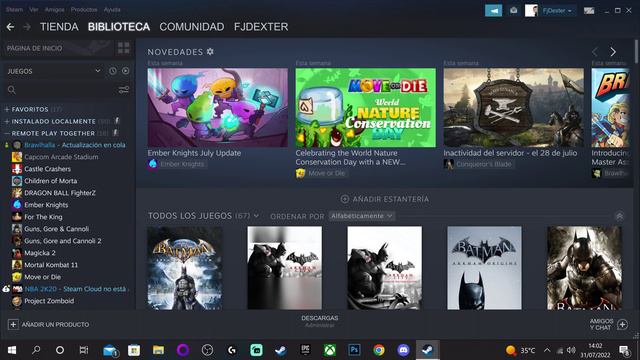Select DRAGON BALL FighterZ in list
The height and width of the screenshot is (360, 640).
pyautogui.click(x=60, y=193)
